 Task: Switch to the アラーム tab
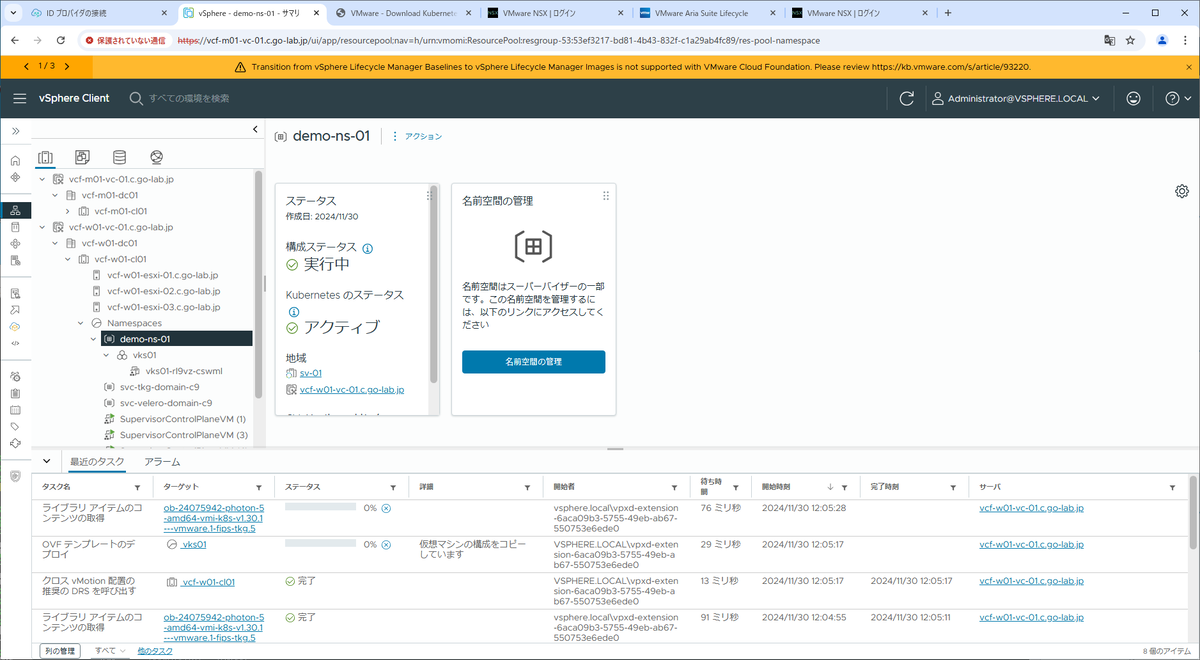162,462
